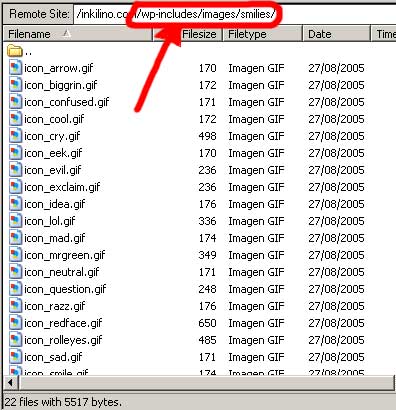396x410 pixels.
Task: Click the Remote Site path input field
Action: click(235, 14)
